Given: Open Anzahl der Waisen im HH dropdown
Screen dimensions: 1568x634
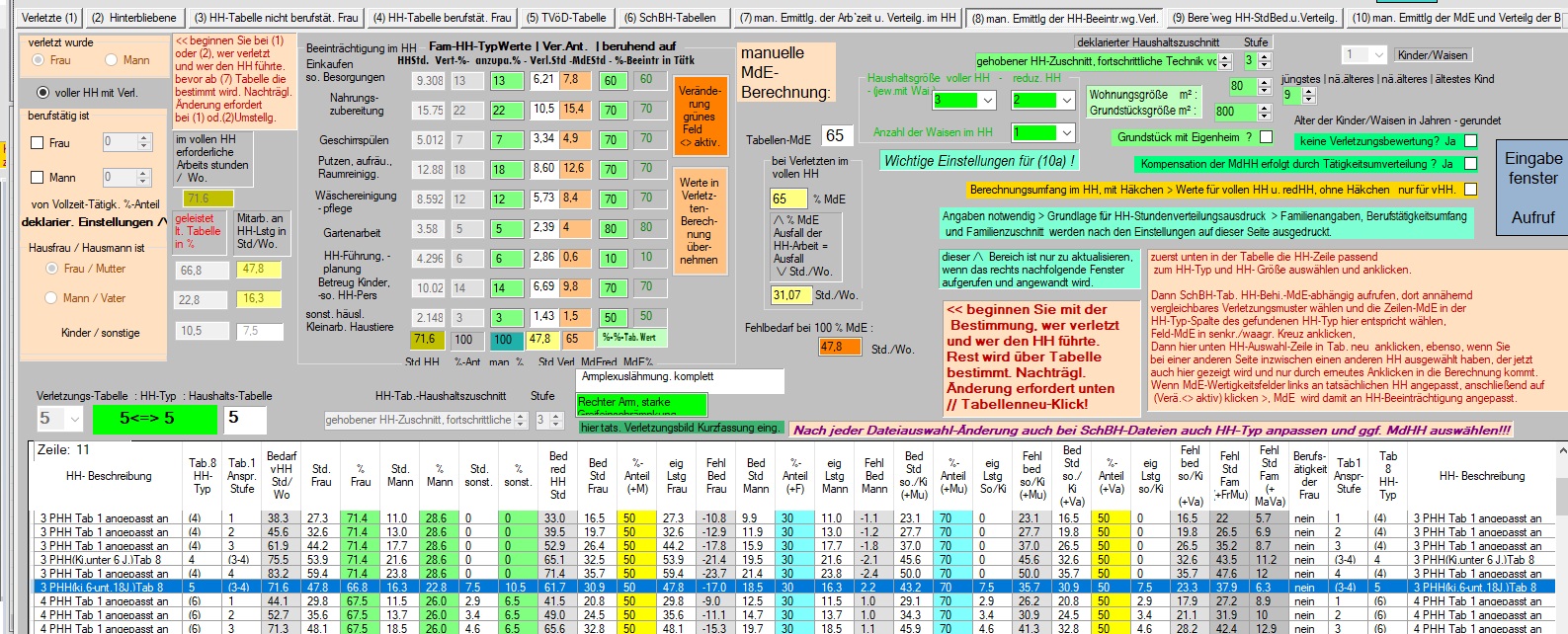Looking at the screenshot, I should click(1066, 132).
